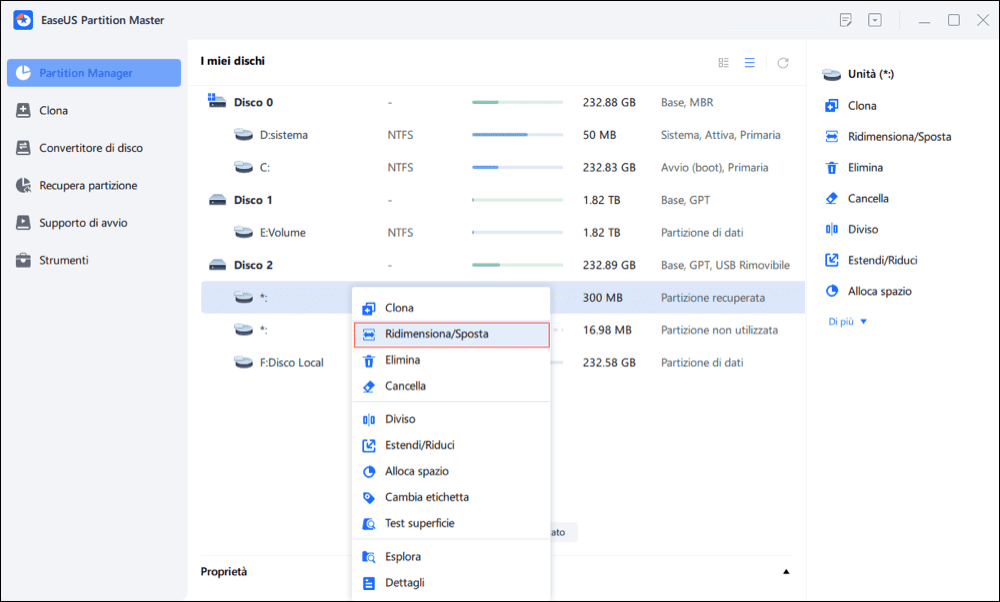Image resolution: width=1000 pixels, height=602 pixels.
Task: Click the Disco 0 disk icon
Action: tap(217, 101)
